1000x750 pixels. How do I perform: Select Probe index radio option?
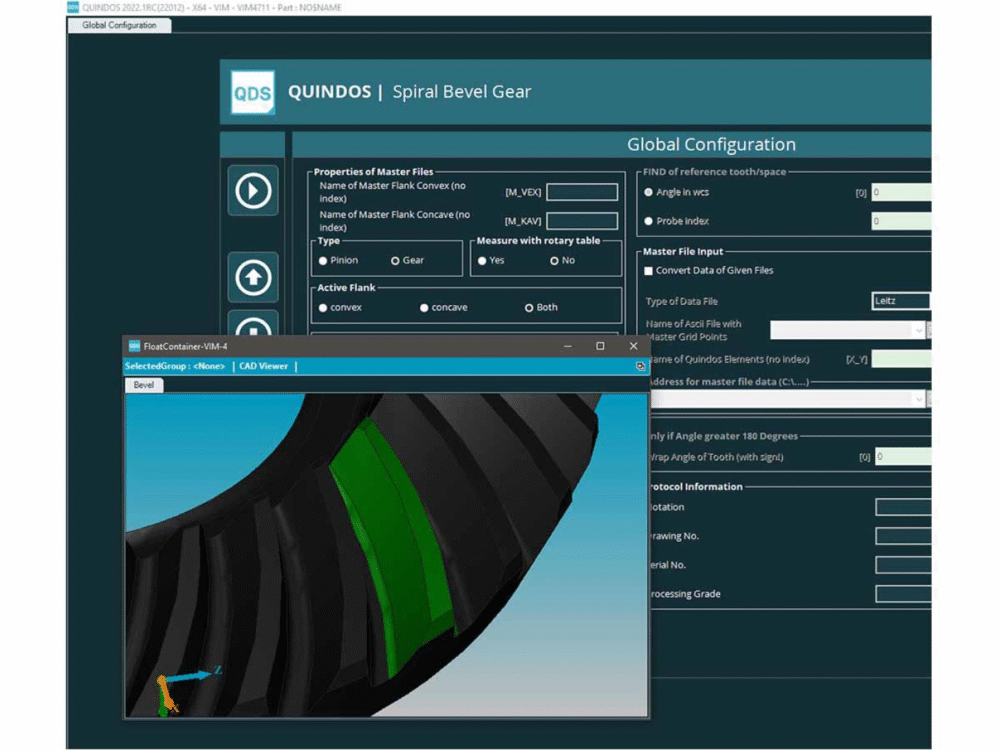(x=649, y=221)
